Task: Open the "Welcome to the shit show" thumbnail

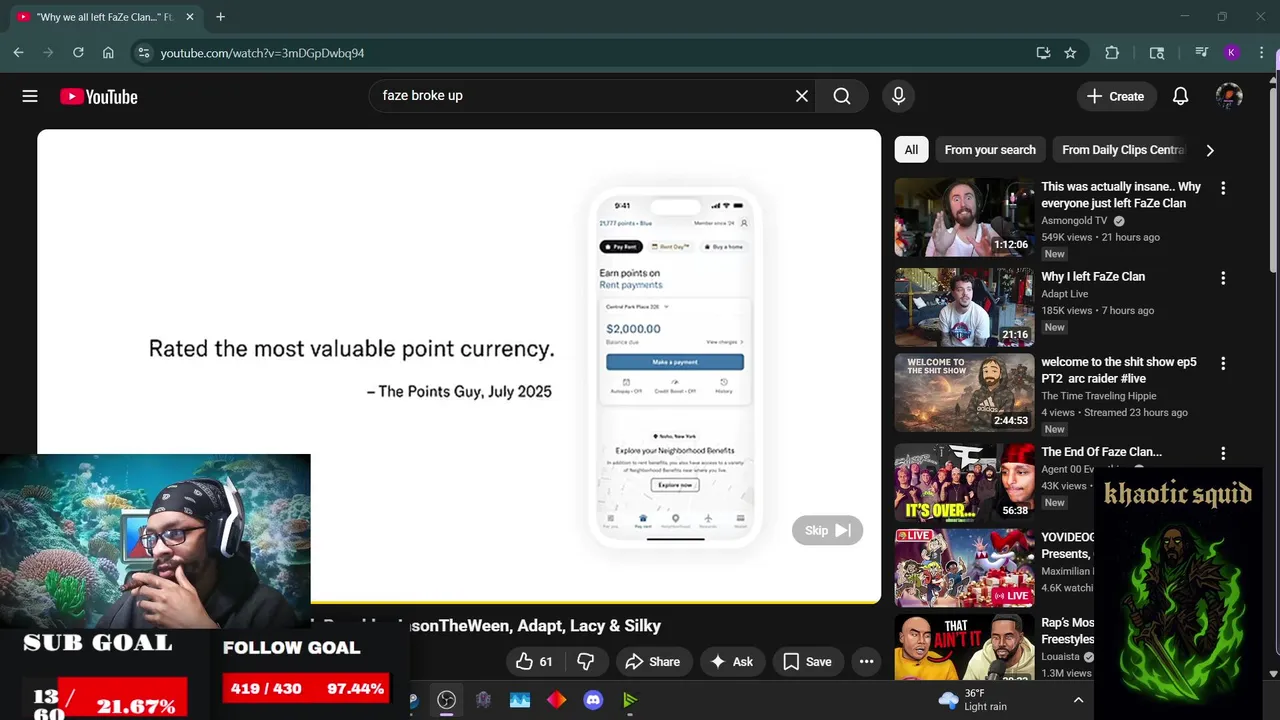Action: coord(964,392)
